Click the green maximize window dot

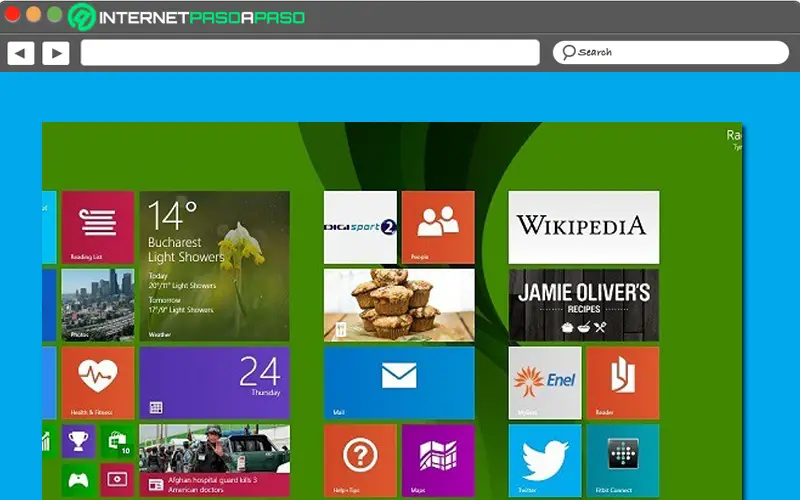[x=55, y=14]
